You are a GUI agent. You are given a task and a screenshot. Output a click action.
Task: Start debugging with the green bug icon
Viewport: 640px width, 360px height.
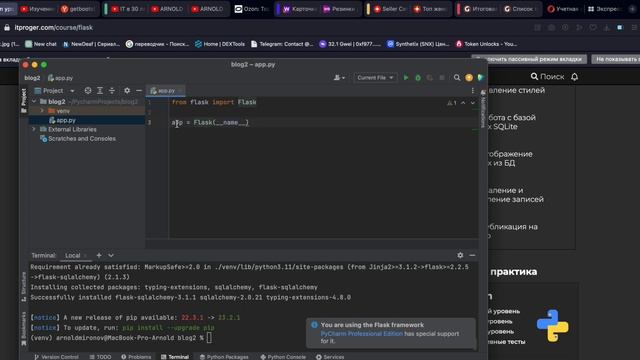pos(418,78)
